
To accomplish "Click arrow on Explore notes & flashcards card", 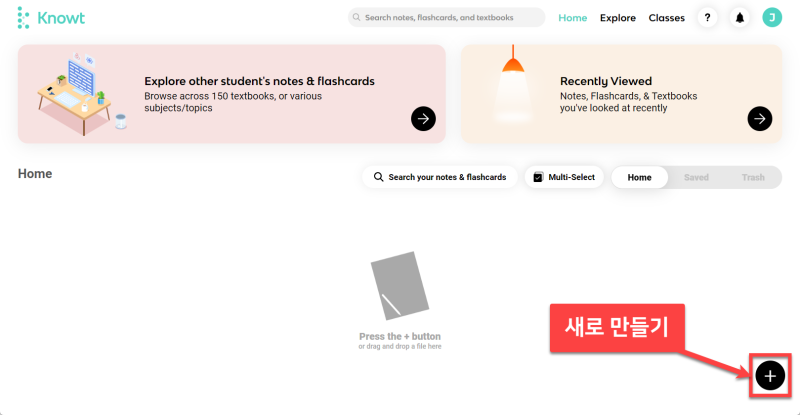I will (423, 119).
